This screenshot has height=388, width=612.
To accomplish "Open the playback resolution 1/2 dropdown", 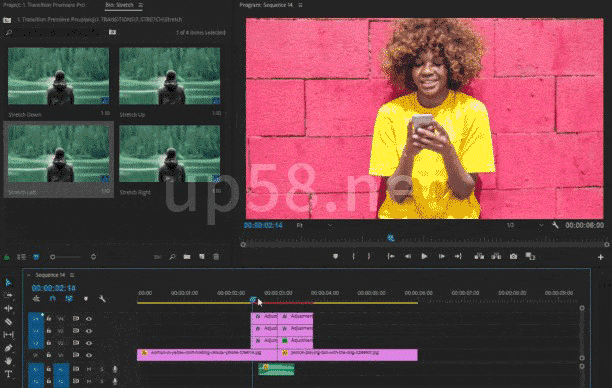I will (x=525, y=225).
